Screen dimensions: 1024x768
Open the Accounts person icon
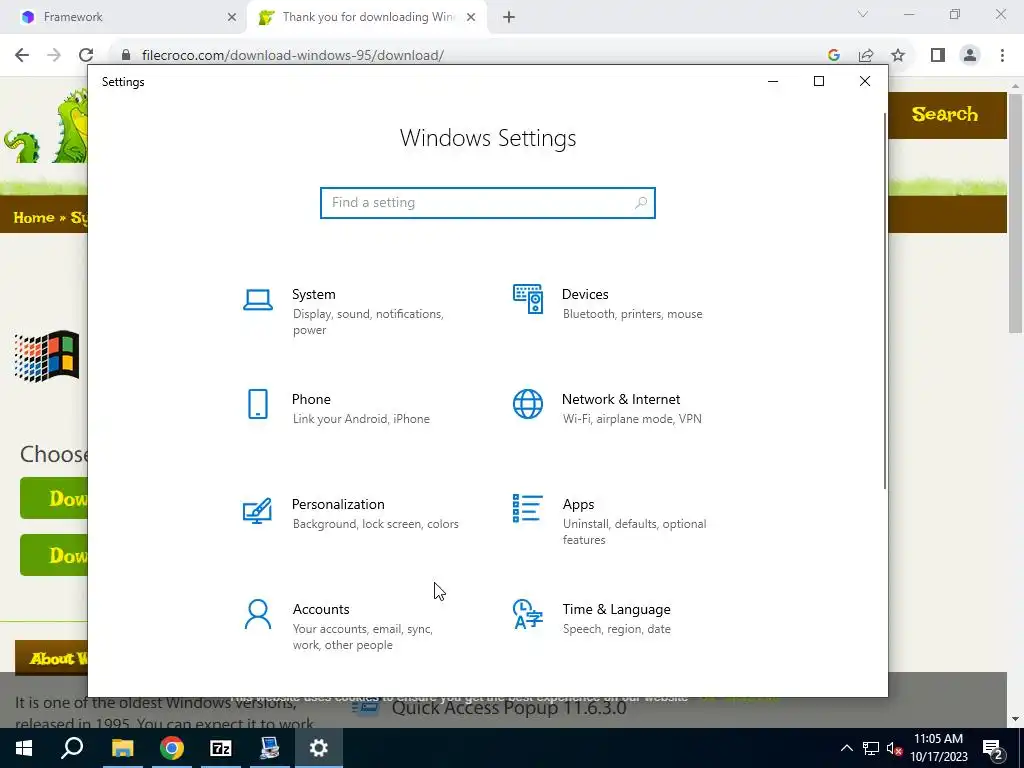(258, 614)
